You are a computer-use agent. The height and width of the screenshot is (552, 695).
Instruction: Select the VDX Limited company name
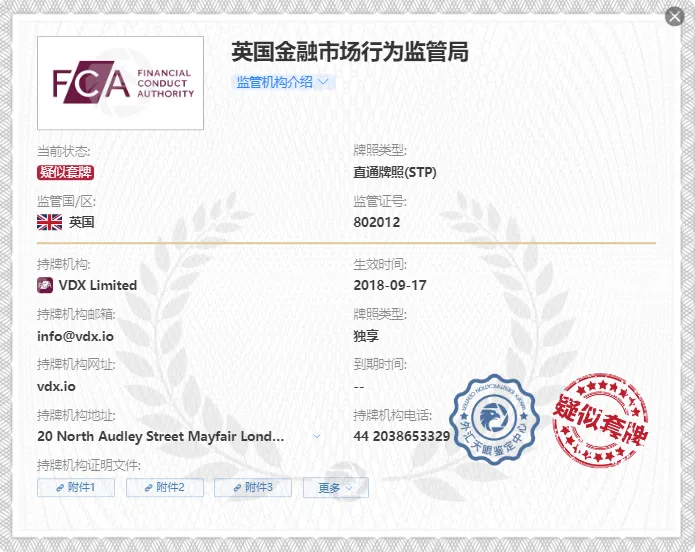coord(98,285)
